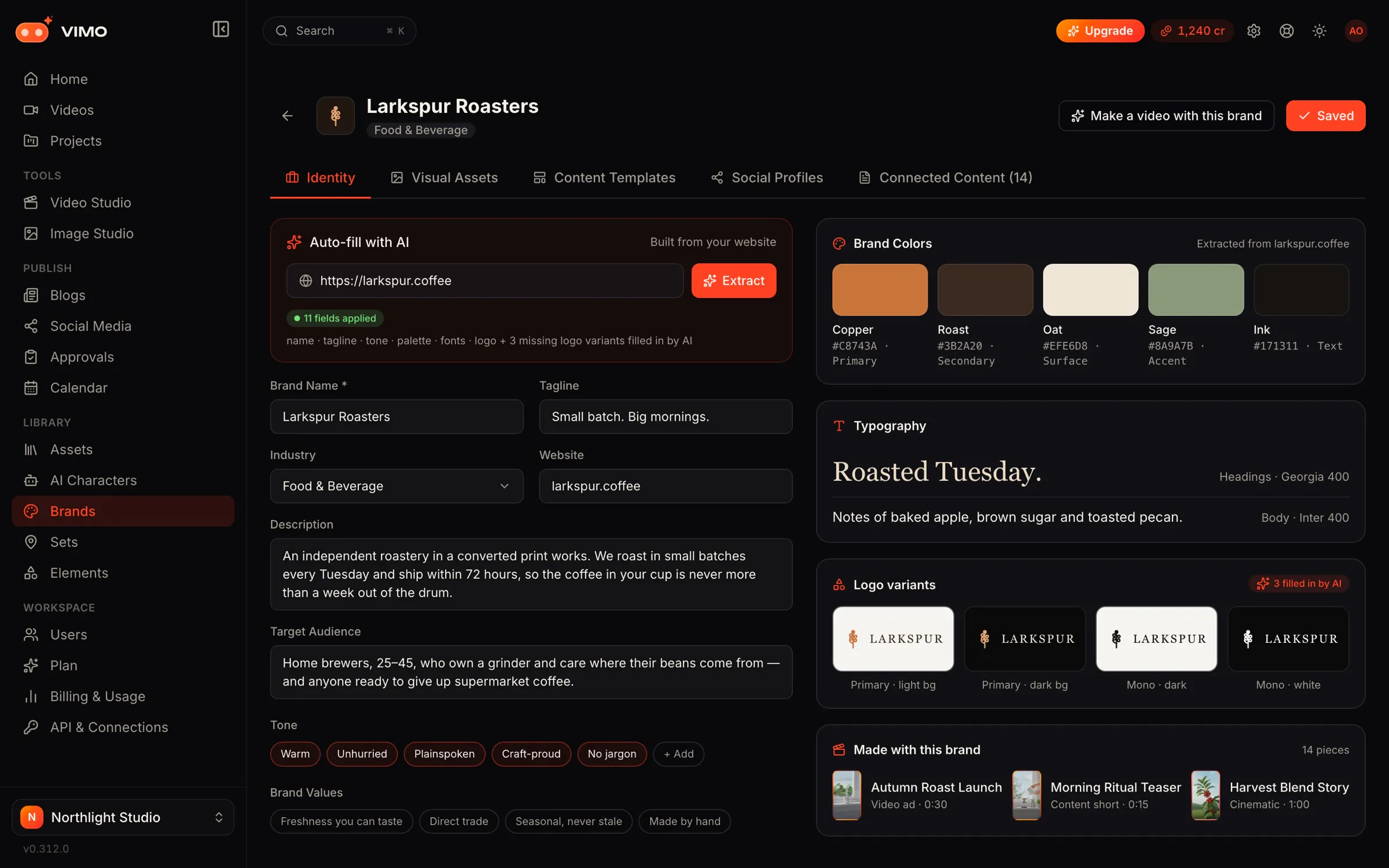The width and height of the screenshot is (1389, 868).
Task: Select Brands in sidebar
Action: click(123, 511)
